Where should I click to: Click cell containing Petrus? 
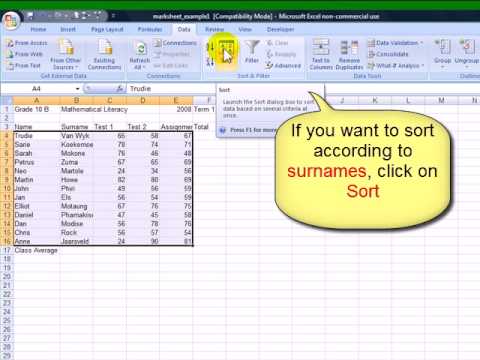point(36,162)
